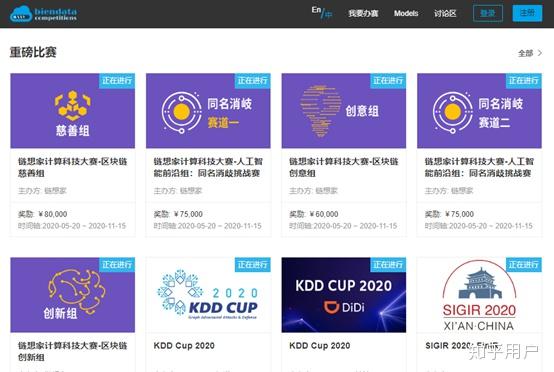This screenshot has width=554, height=372.
Task: Open the 同名消歧 赛道二 banner
Action: click(x=479, y=111)
